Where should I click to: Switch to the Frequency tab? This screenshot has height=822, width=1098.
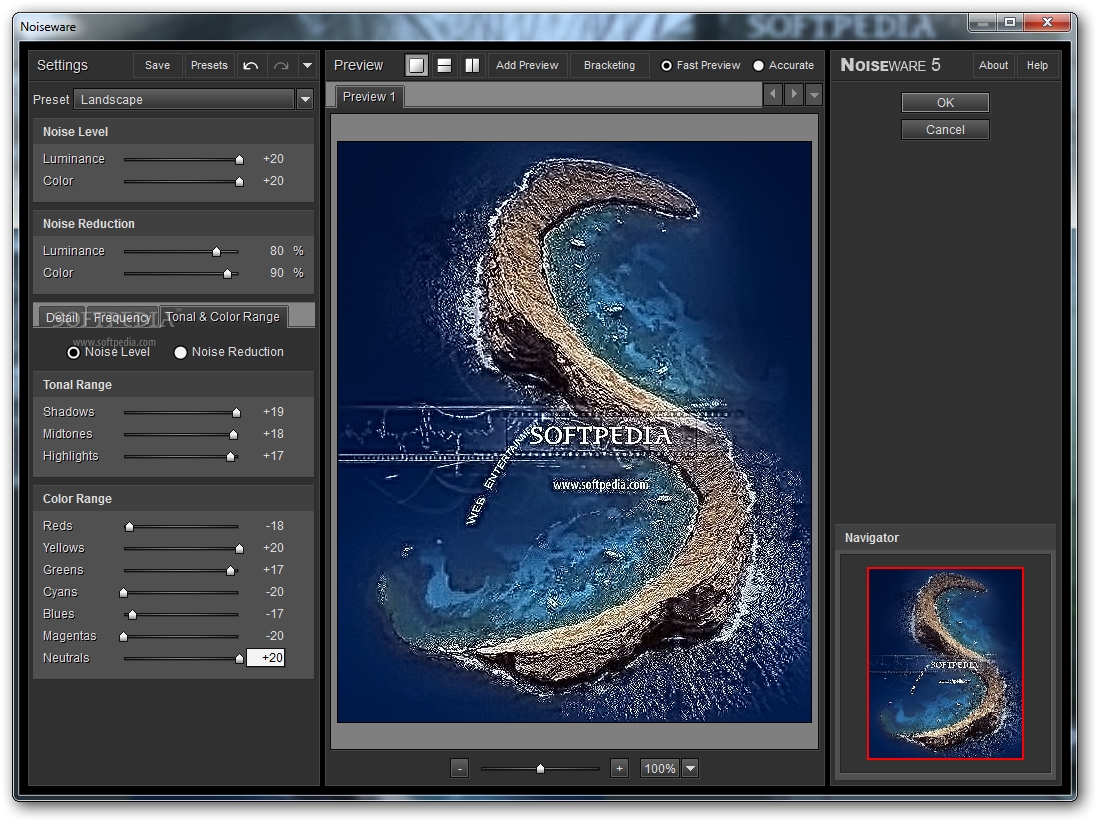point(122,318)
